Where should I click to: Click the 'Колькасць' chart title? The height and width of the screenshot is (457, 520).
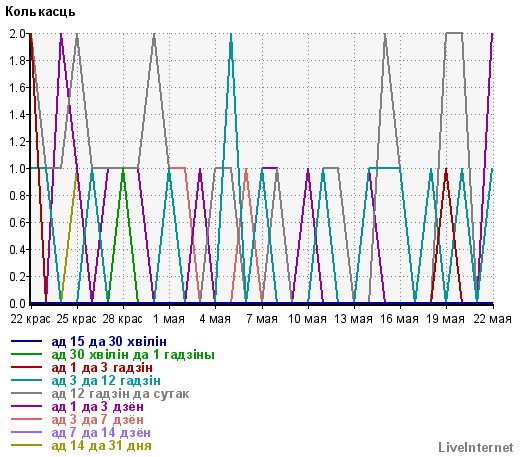40,12
